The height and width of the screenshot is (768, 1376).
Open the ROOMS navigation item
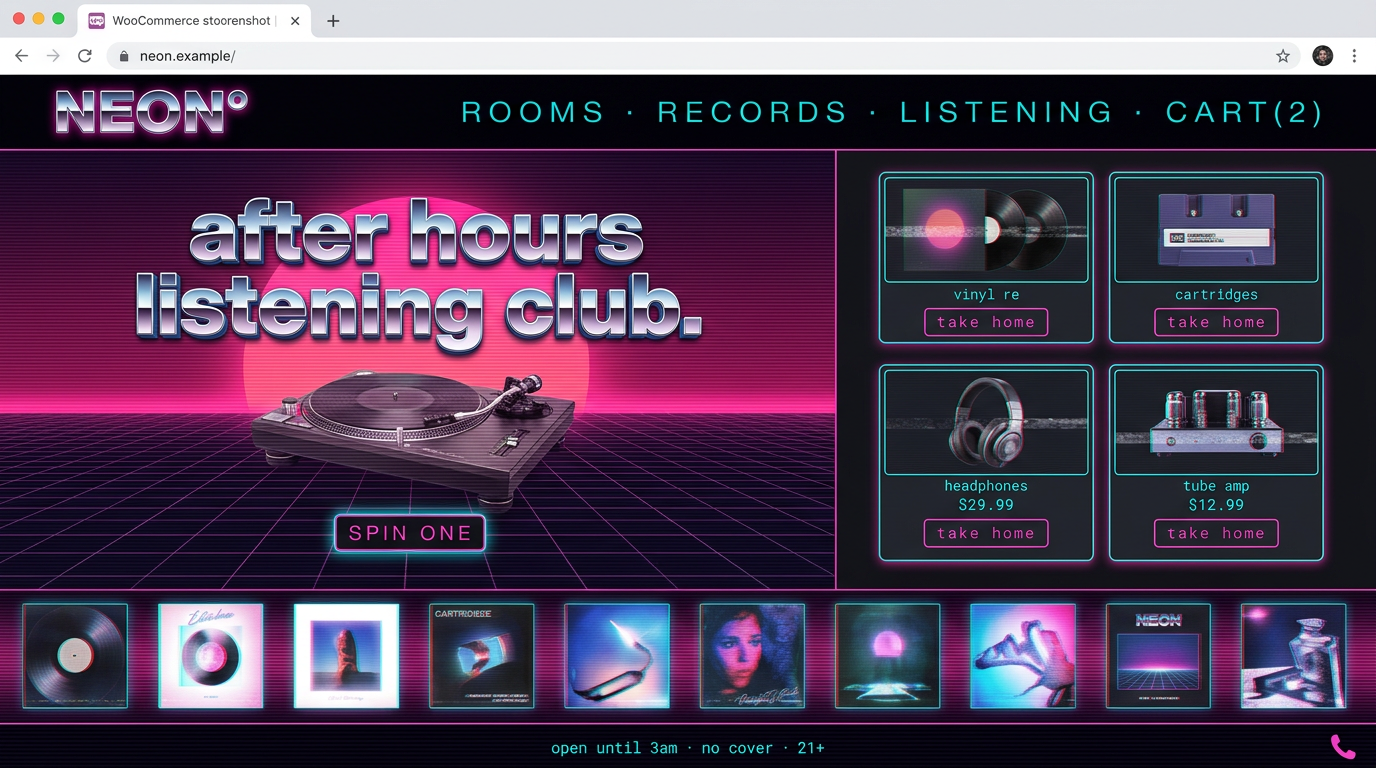point(533,112)
